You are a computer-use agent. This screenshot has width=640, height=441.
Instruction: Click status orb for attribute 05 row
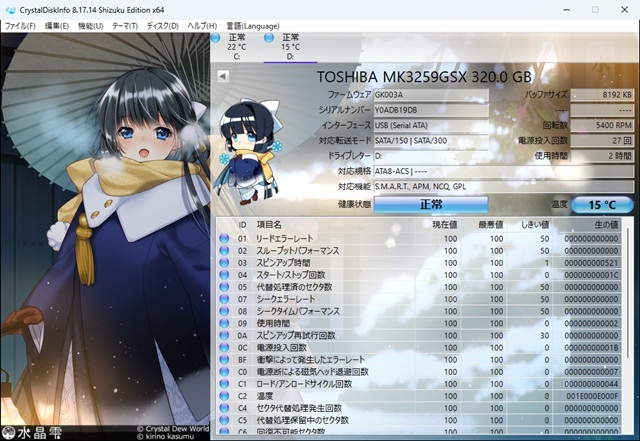coord(225,287)
